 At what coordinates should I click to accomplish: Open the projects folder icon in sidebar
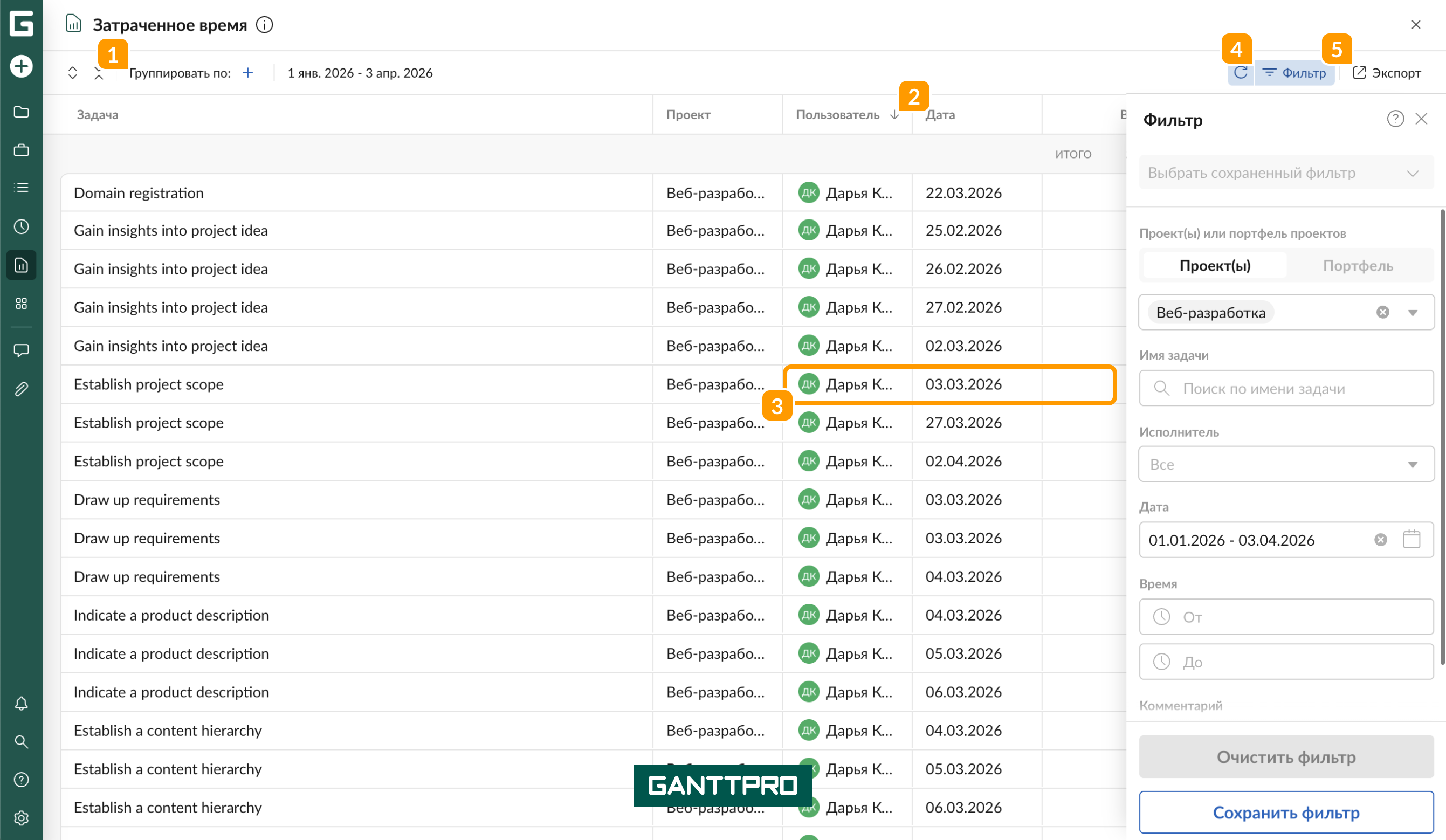[21, 112]
